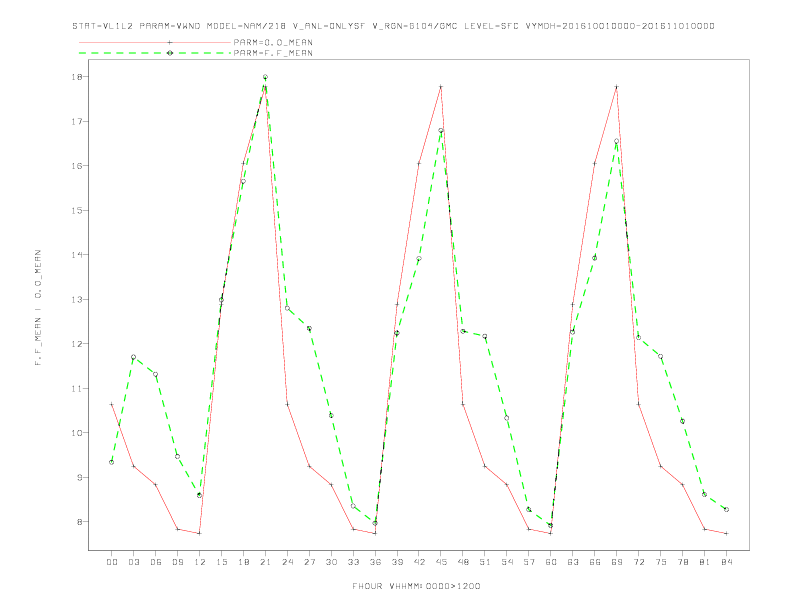The image size is (792, 612).
Task: Click x-axis tick label 57
Action: point(529,562)
